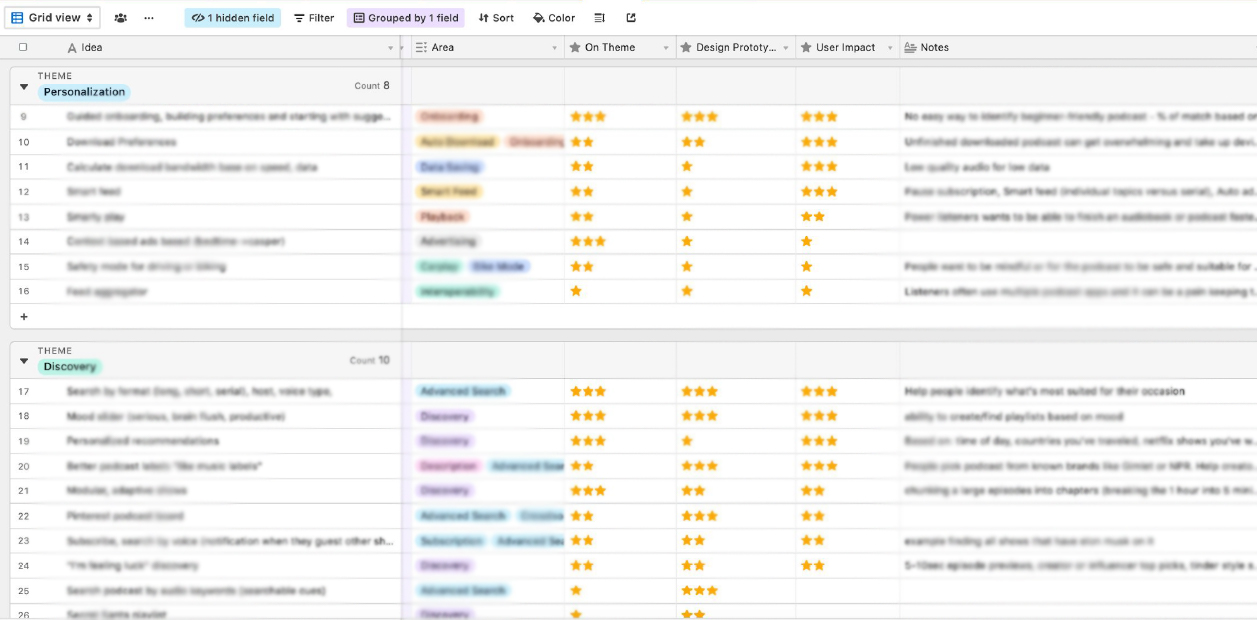Click the row height icon
The image size is (1257, 620).
click(x=599, y=18)
